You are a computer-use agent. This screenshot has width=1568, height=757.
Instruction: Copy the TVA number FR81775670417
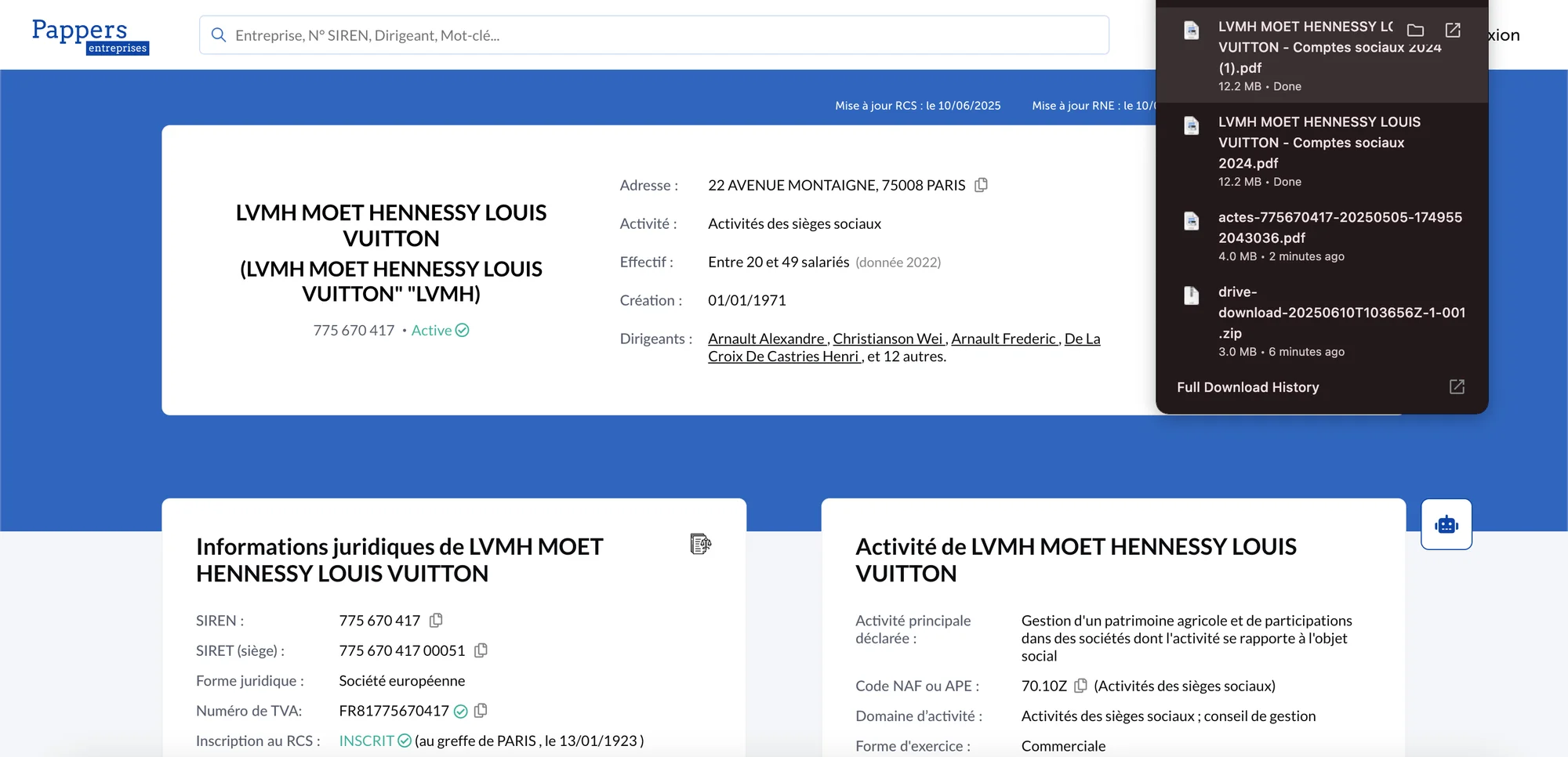(481, 711)
